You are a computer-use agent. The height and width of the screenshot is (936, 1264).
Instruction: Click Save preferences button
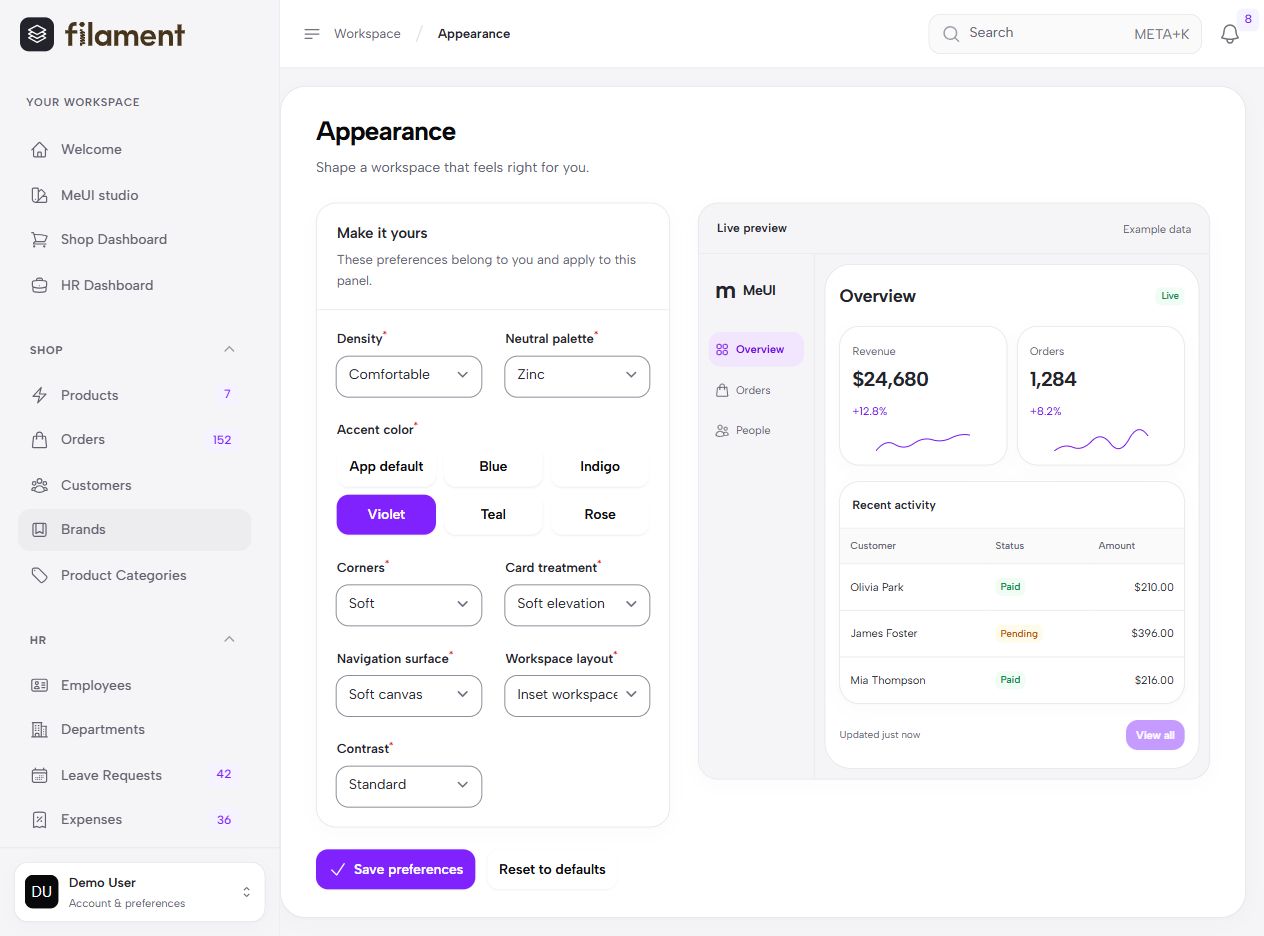396,869
